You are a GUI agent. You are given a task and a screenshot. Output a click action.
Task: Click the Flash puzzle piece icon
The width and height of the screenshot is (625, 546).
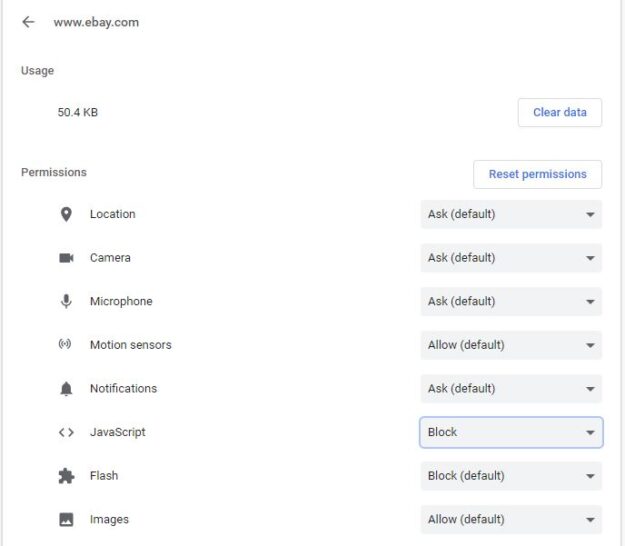[x=66, y=476]
